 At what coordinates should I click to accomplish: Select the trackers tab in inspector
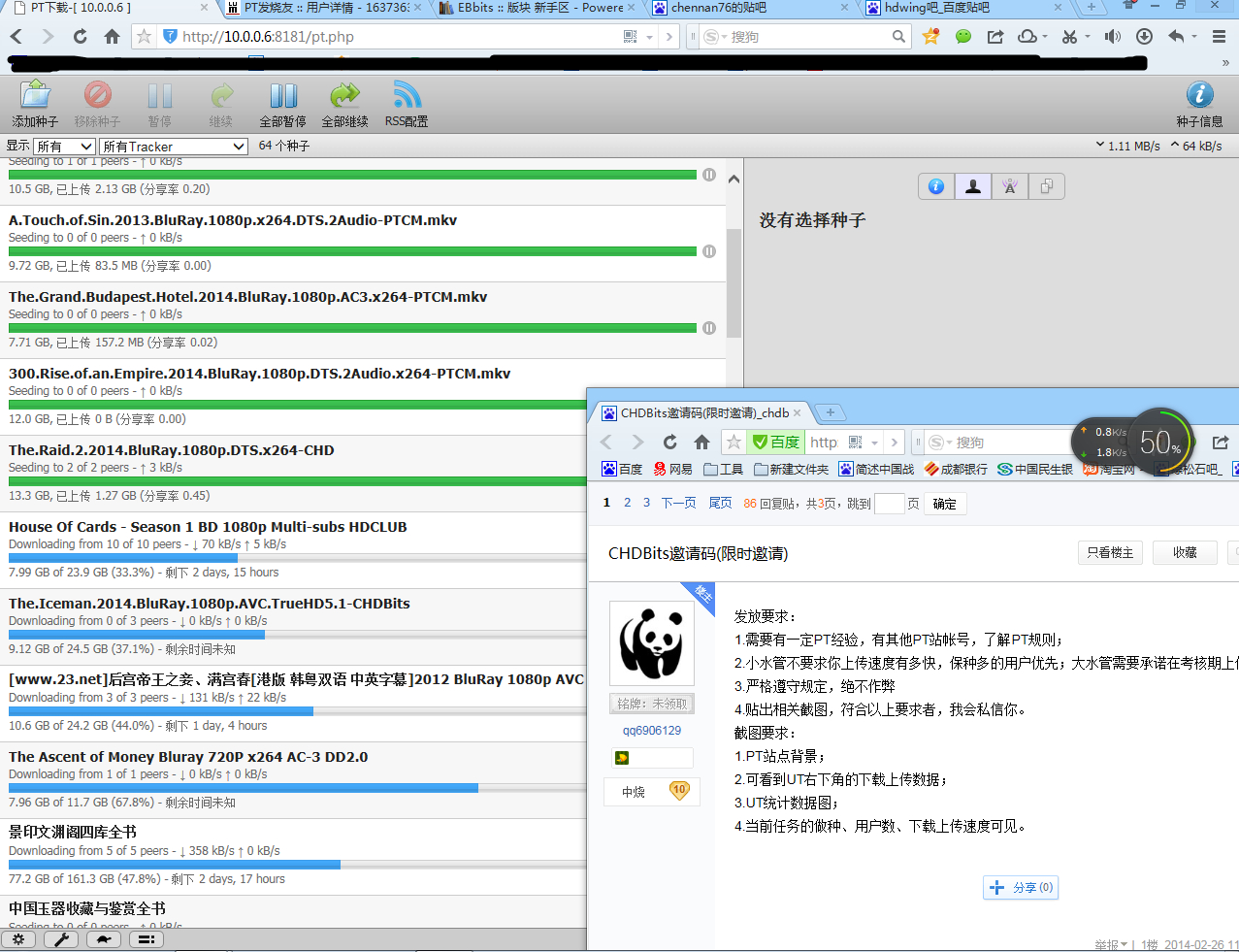pos(1010,186)
